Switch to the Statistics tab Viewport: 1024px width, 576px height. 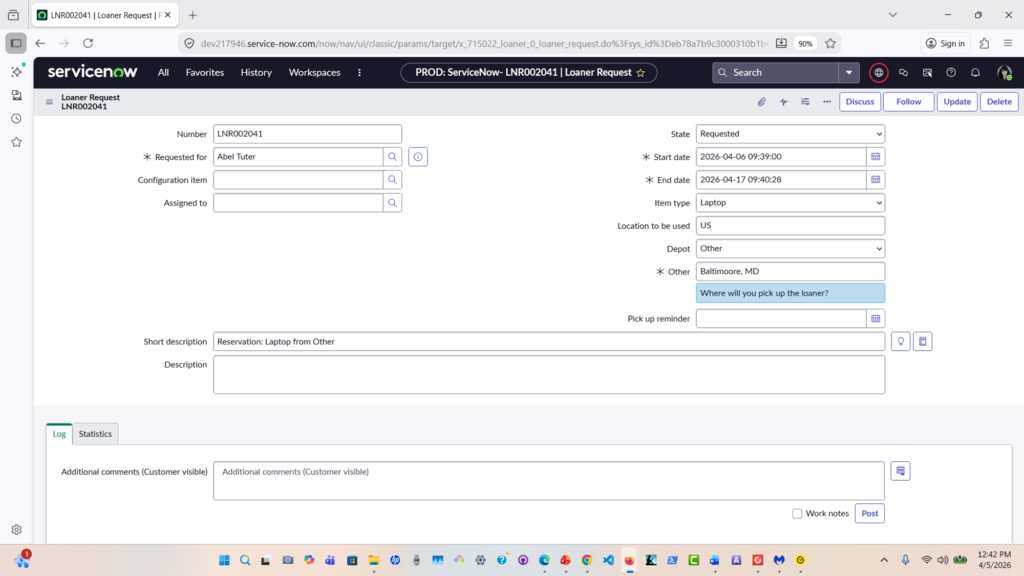point(95,434)
